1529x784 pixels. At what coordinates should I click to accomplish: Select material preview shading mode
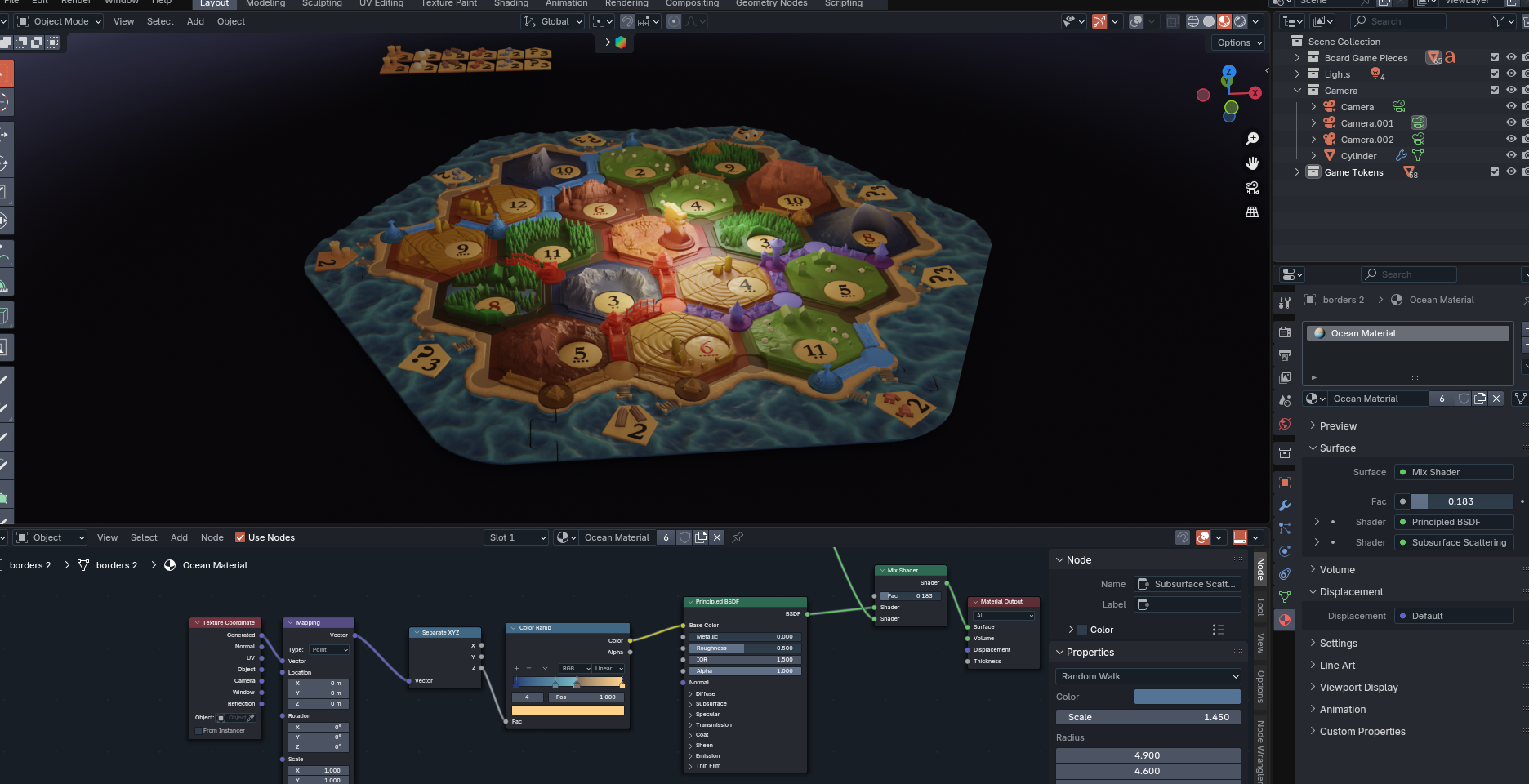pyautogui.click(x=1224, y=21)
